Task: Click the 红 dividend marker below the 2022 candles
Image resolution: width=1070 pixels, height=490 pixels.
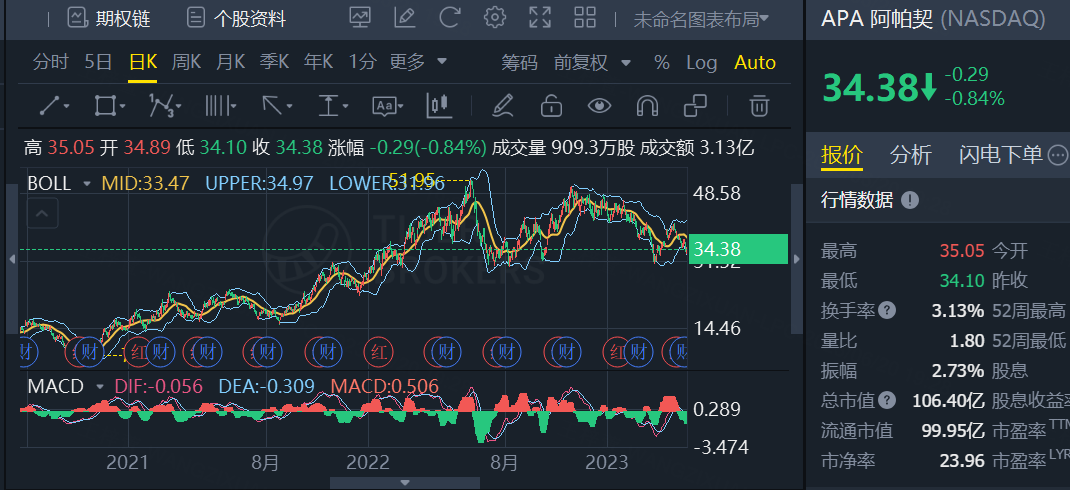Action: [x=377, y=353]
